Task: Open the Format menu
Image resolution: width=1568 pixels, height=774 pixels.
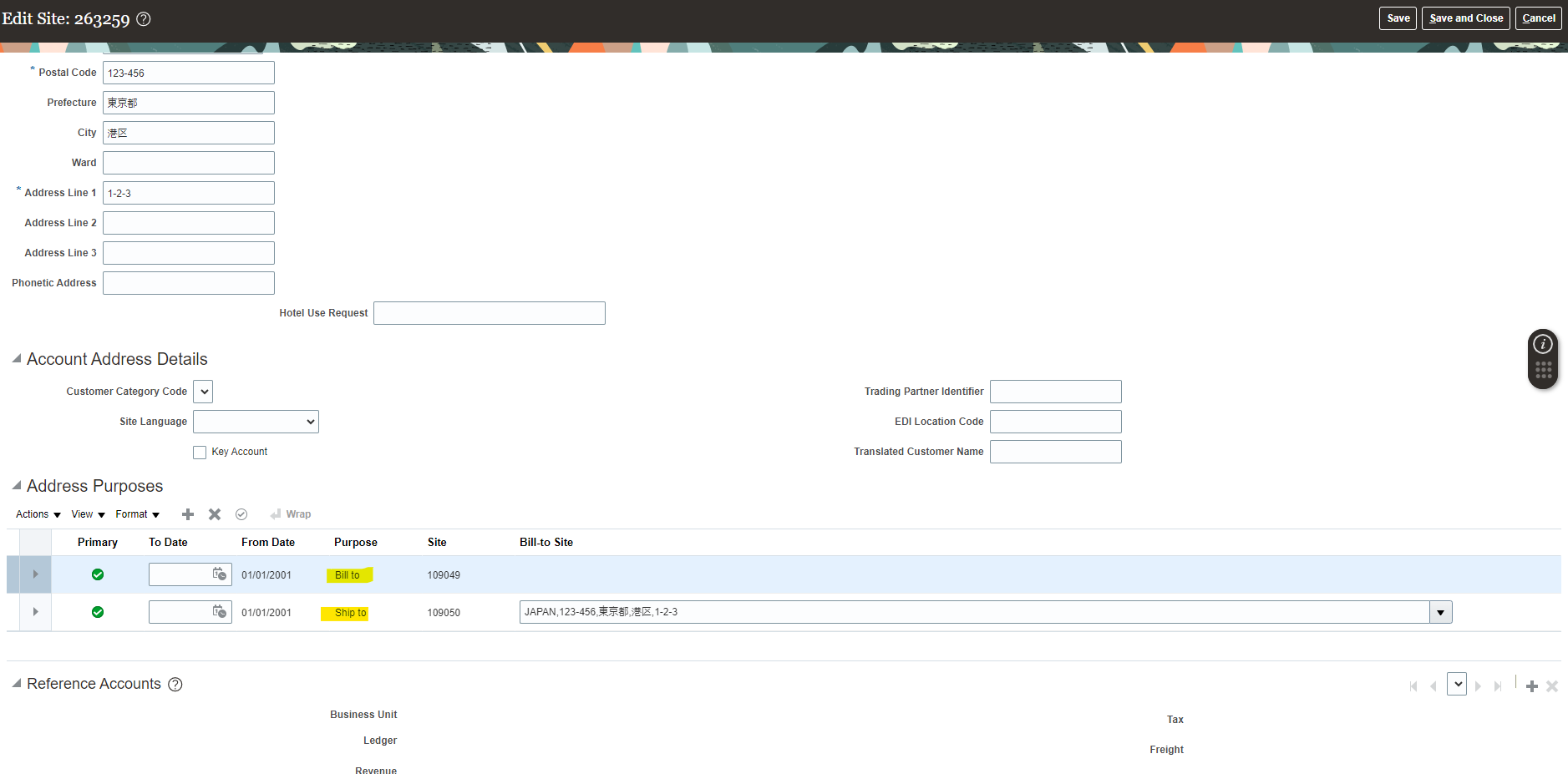Action: pos(137,514)
